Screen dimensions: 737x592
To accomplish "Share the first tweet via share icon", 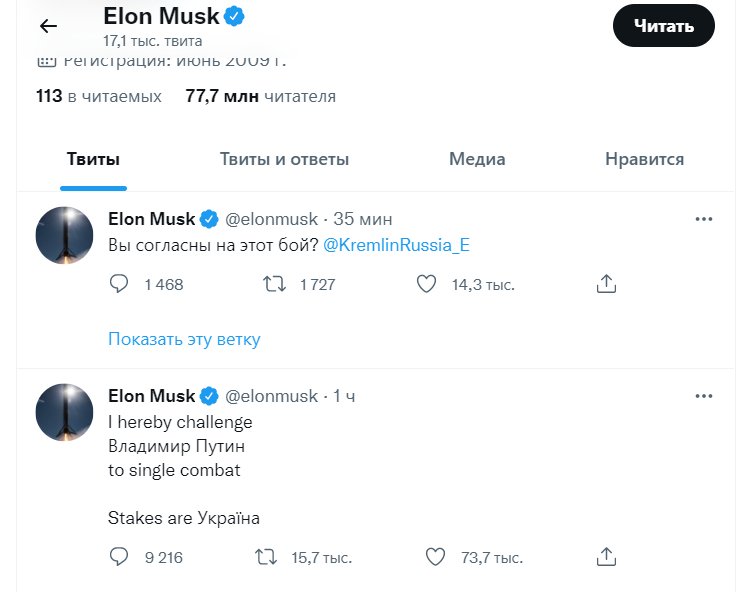I will click(605, 284).
